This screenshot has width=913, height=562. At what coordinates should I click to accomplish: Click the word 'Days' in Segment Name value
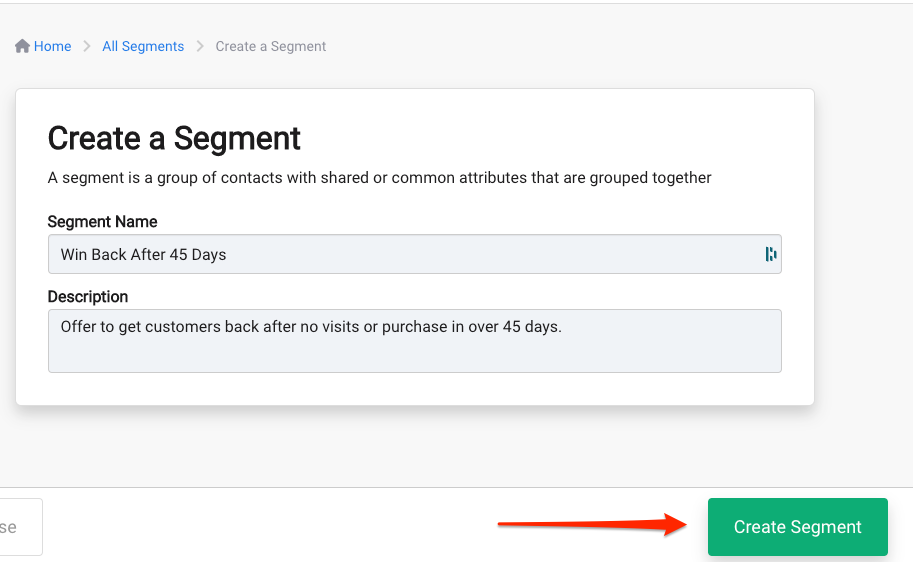click(x=208, y=255)
